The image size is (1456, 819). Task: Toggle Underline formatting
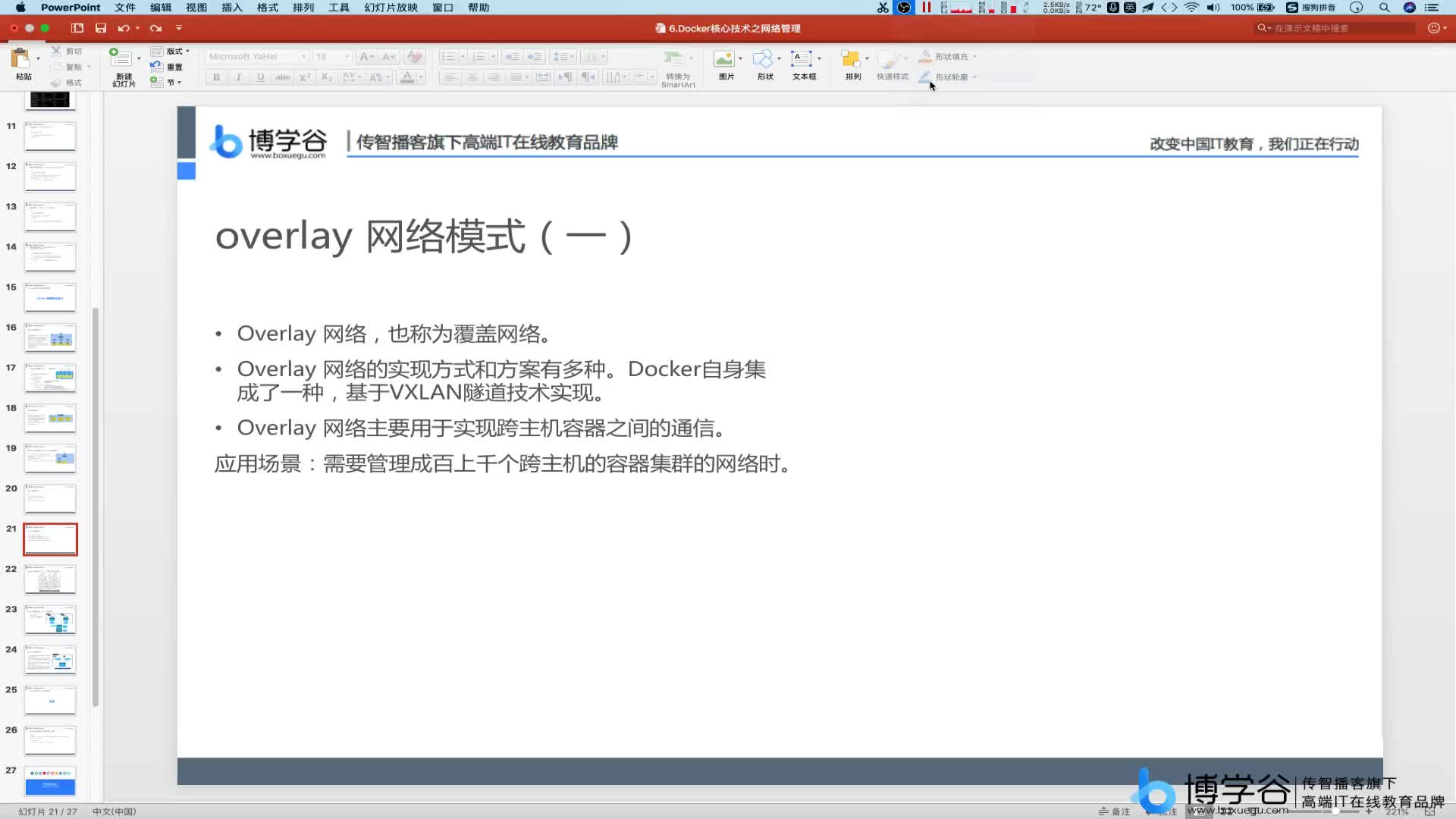261,77
